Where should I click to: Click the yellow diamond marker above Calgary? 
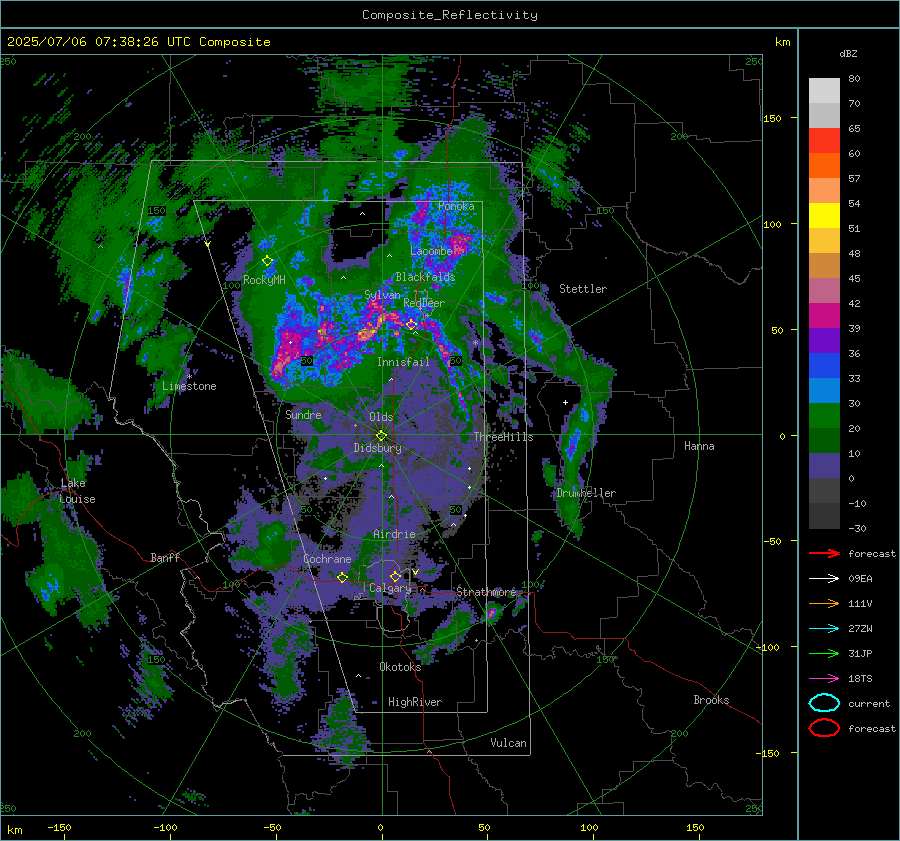tap(395, 576)
